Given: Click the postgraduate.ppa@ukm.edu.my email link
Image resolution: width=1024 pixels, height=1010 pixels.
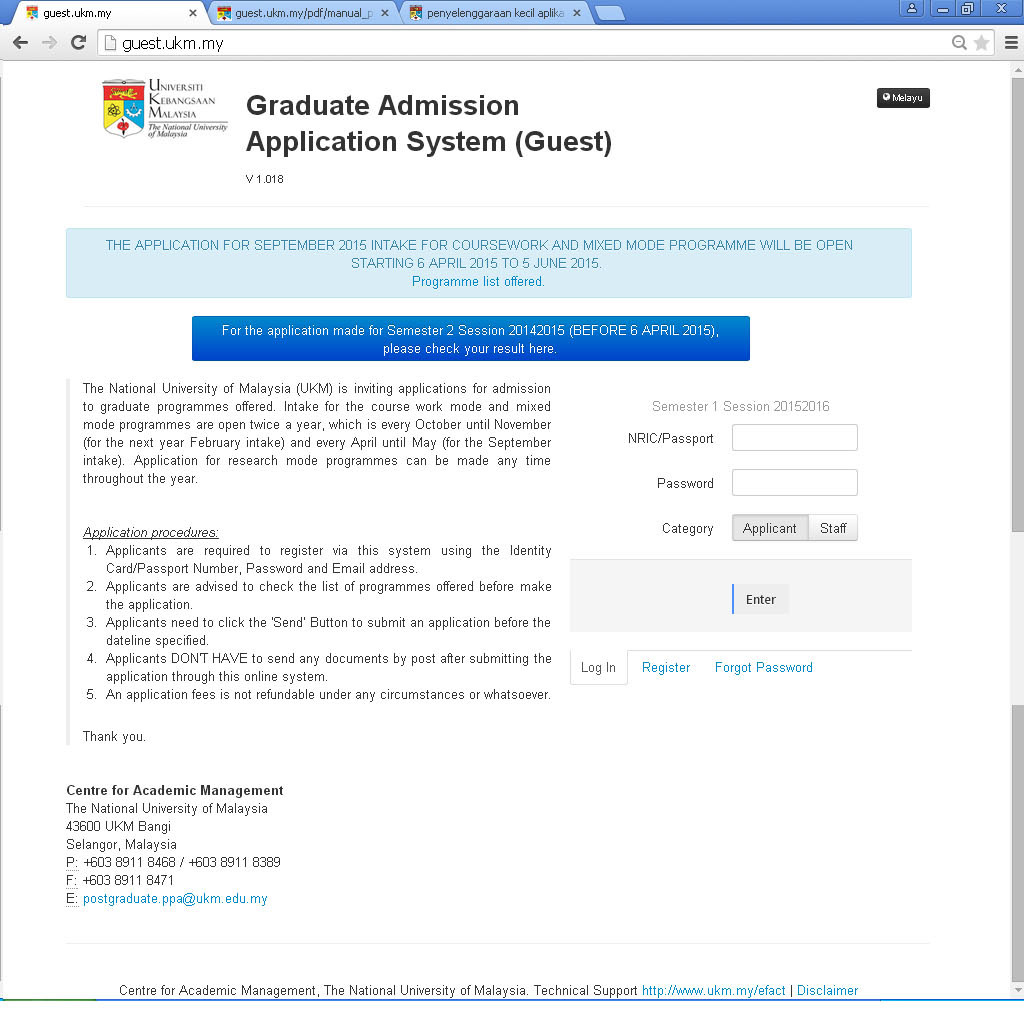Looking at the screenshot, I should point(175,899).
